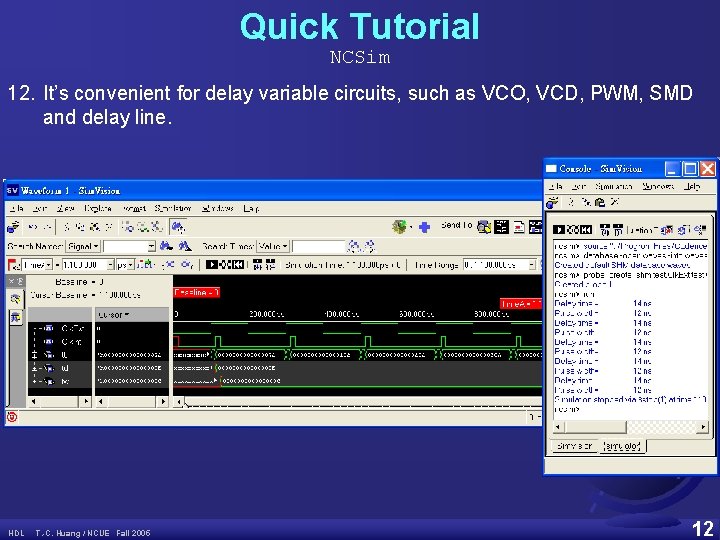Click the step simulation icon in Waveform toolbar
This screenshot has width=720, height=540.
click(x=258, y=265)
